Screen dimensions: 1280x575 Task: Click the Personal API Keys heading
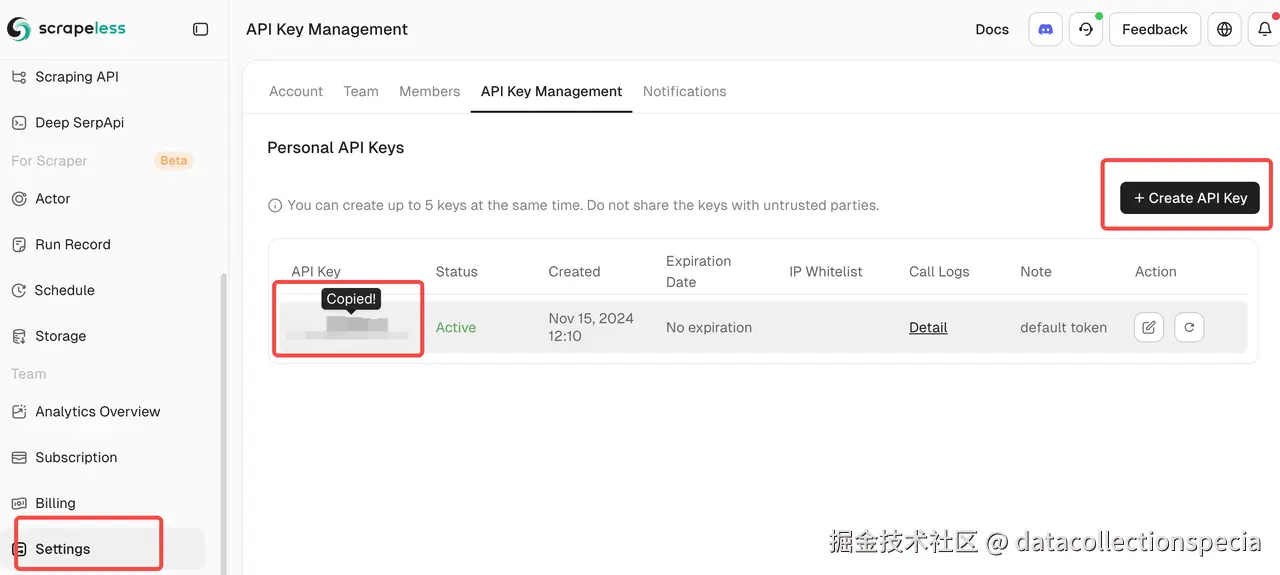[335, 147]
